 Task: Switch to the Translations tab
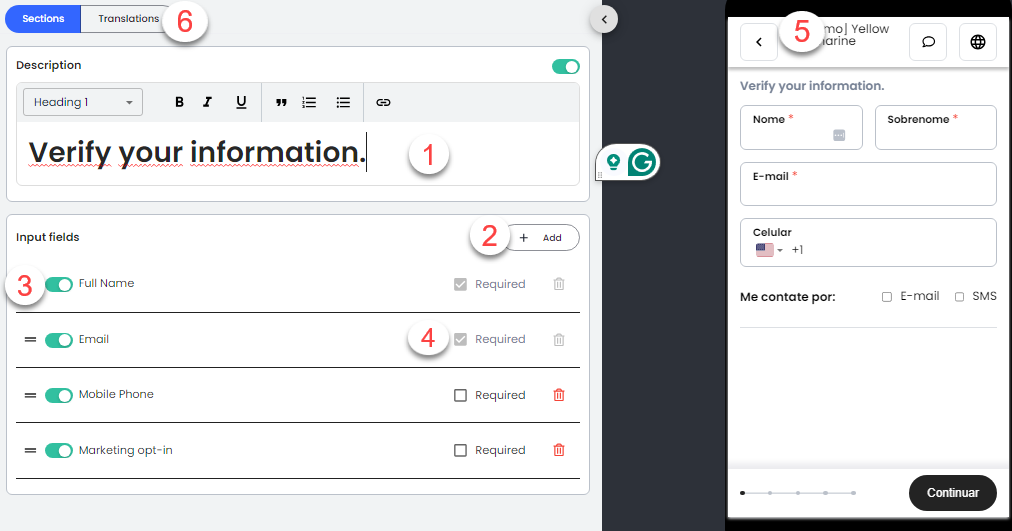(x=128, y=18)
